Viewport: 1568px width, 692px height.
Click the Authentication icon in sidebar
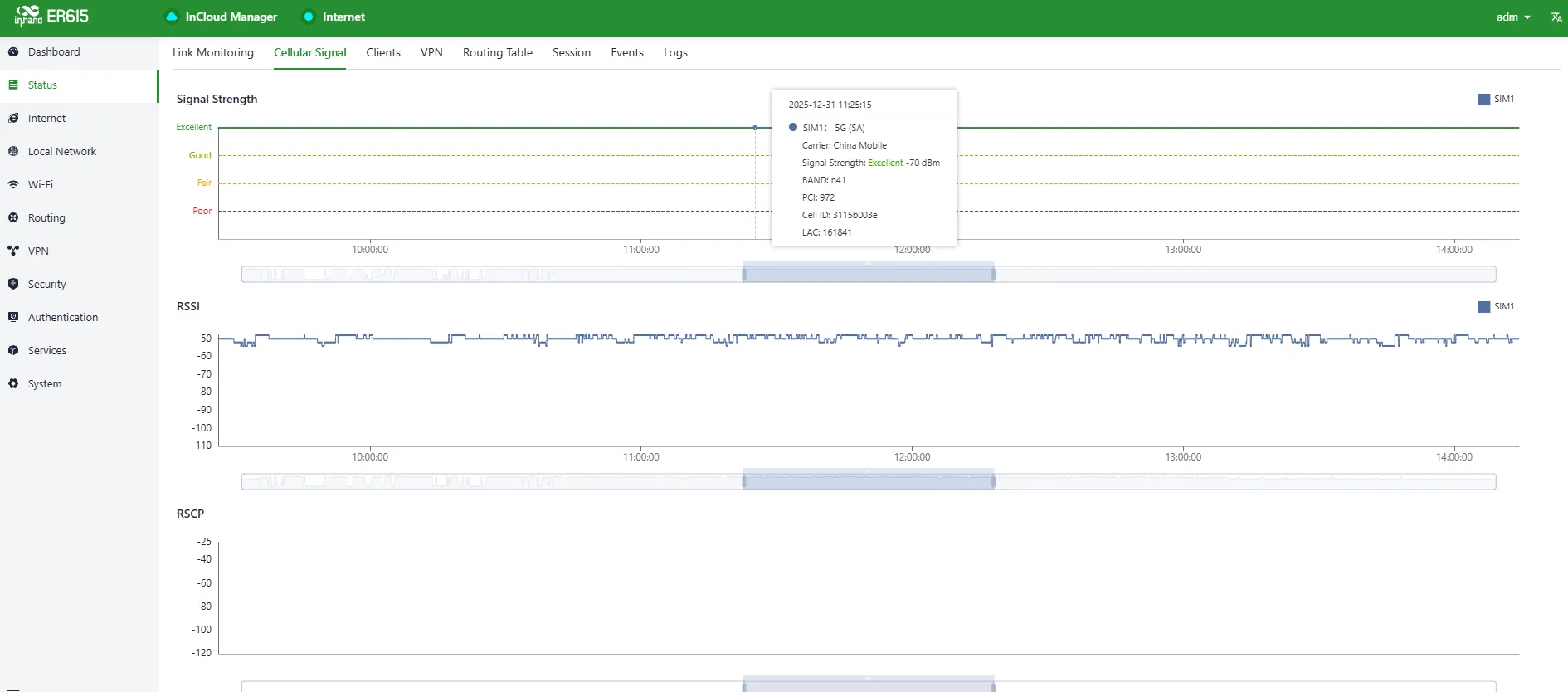13,317
